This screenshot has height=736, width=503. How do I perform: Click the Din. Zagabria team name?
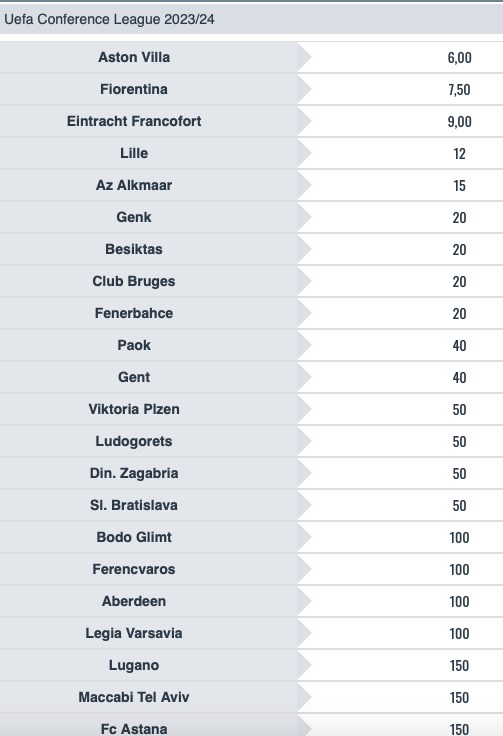pyautogui.click(x=134, y=473)
